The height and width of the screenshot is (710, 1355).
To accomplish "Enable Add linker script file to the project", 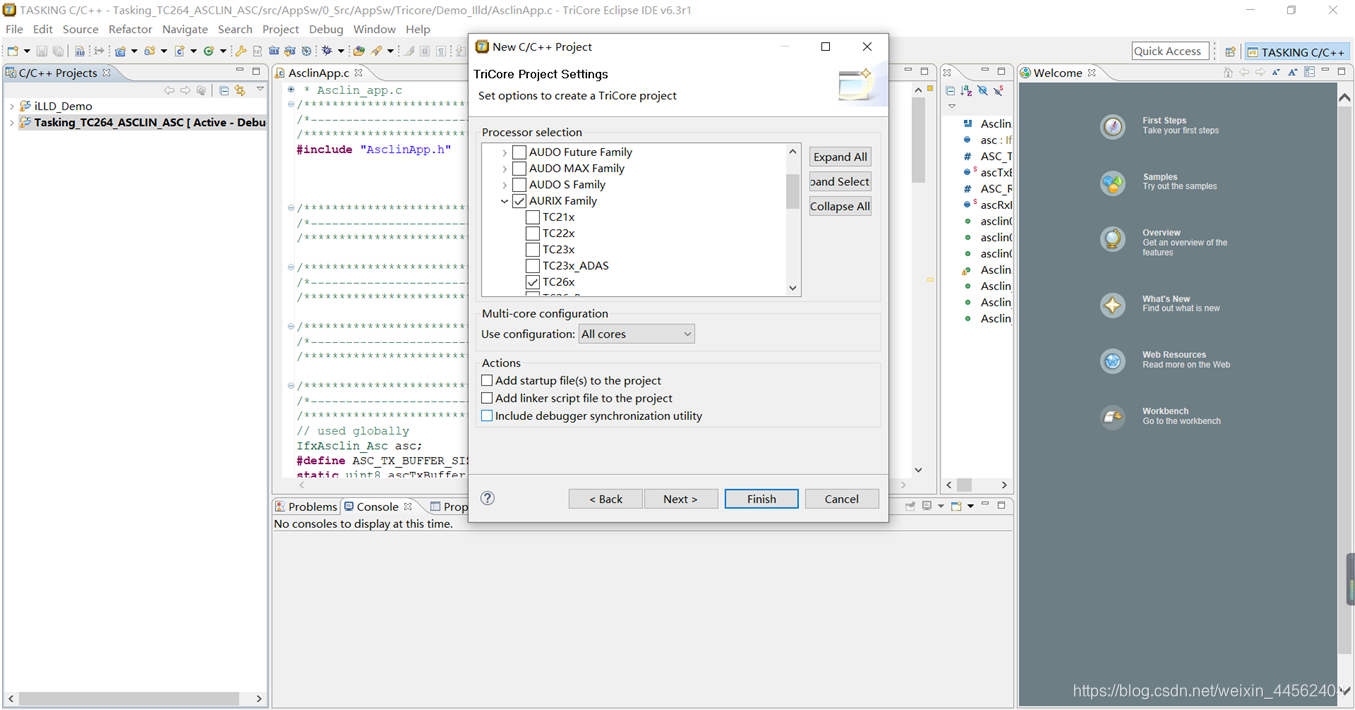I will tap(487, 398).
